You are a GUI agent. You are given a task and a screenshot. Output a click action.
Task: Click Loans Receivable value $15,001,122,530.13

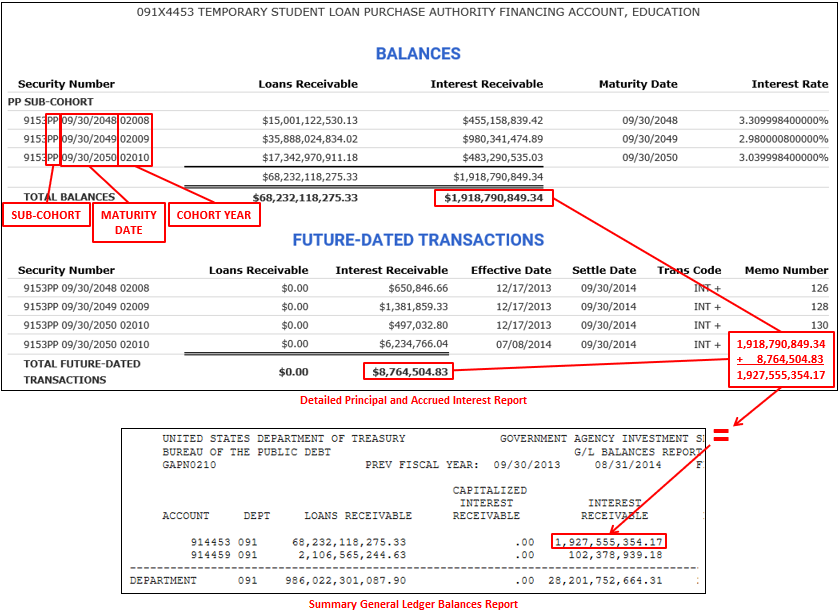coord(310,120)
